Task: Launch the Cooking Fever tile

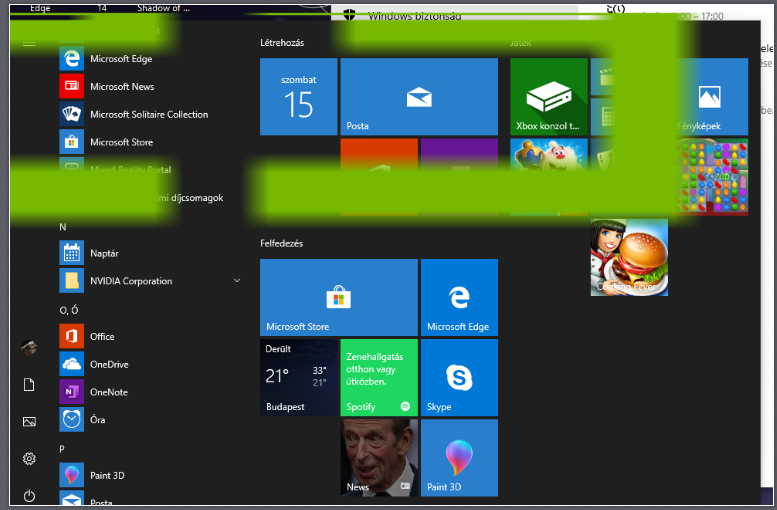Action: 629,258
